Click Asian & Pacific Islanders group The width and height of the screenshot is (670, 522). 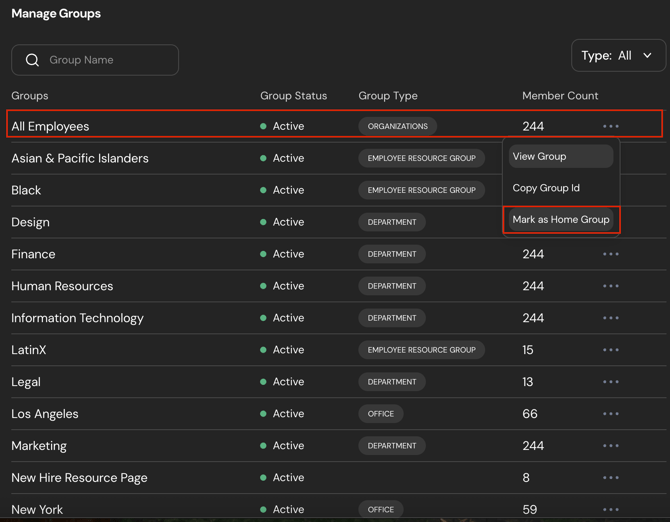click(80, 158)
